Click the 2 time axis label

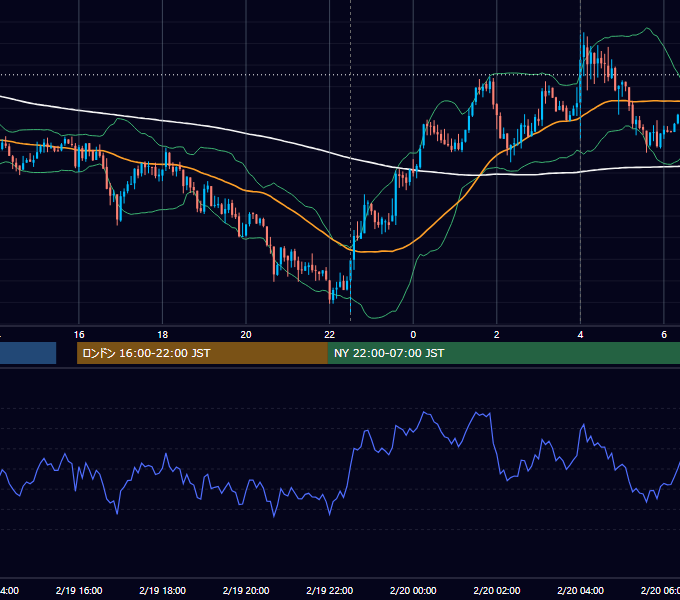click(x=497, y=335)
